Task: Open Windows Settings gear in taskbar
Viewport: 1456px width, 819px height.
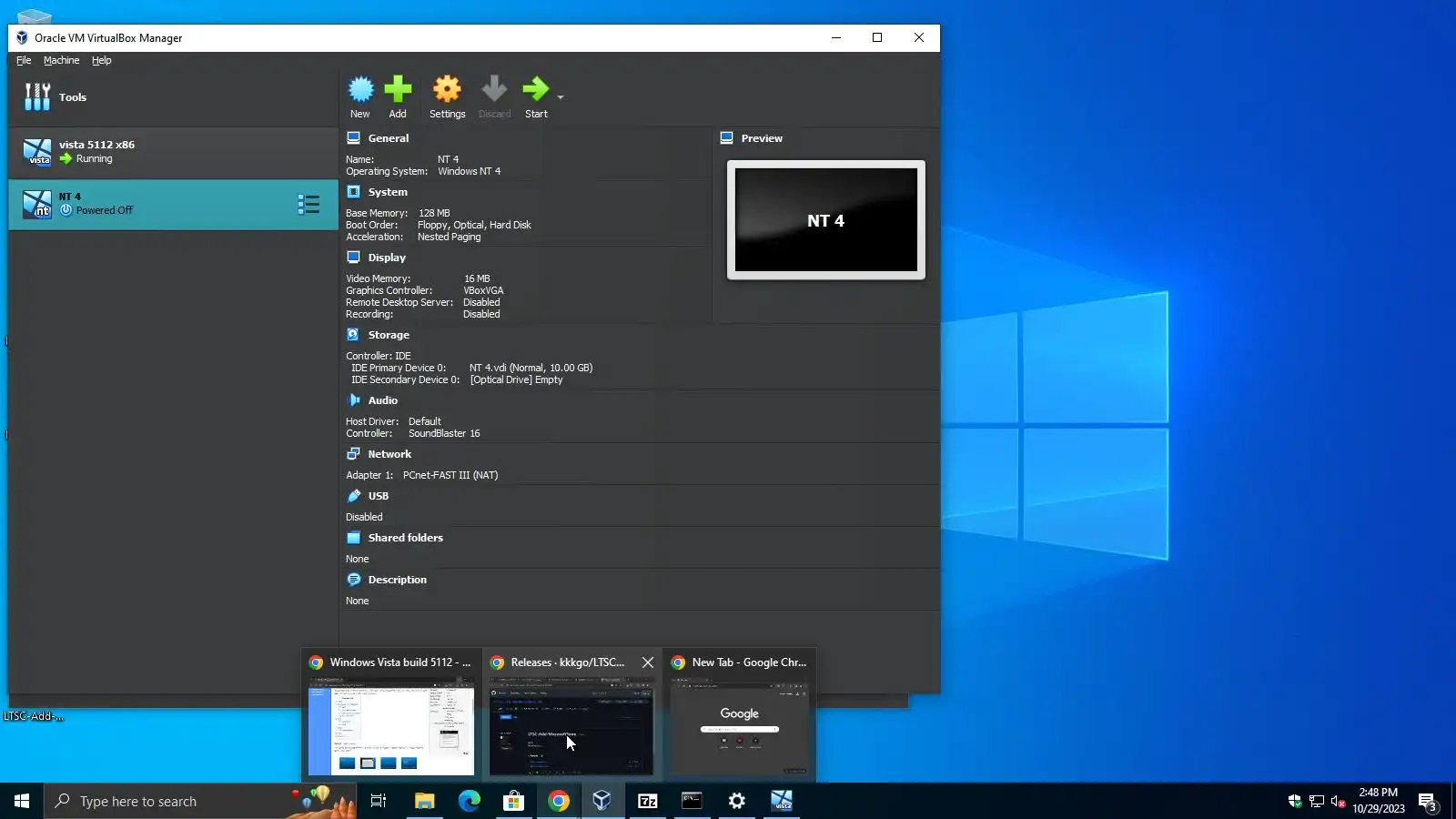Action: click(736, 801)
